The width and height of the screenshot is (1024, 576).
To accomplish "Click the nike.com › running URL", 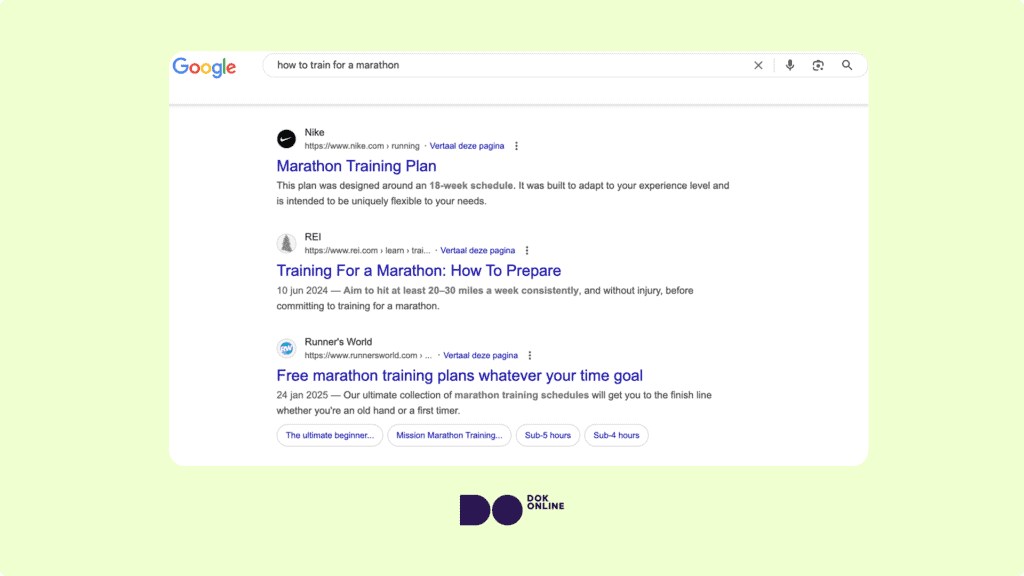I will pyautogui.click(x=362, y=146).
